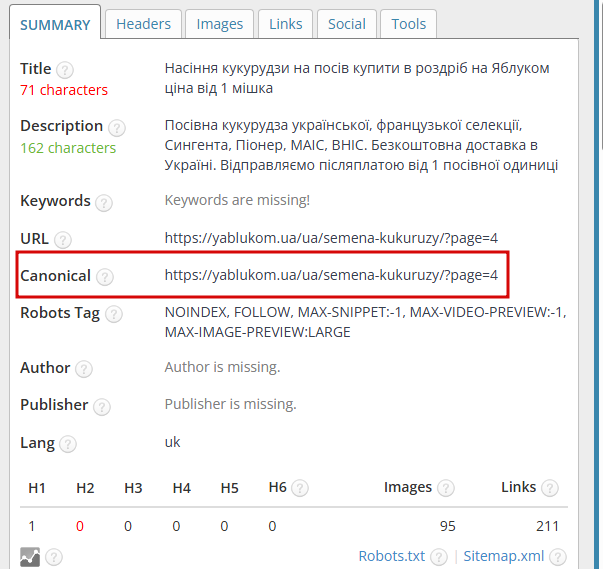Open the Robots.txt link
Viewport: 603px width, 569px height.
tap(391, 556)
